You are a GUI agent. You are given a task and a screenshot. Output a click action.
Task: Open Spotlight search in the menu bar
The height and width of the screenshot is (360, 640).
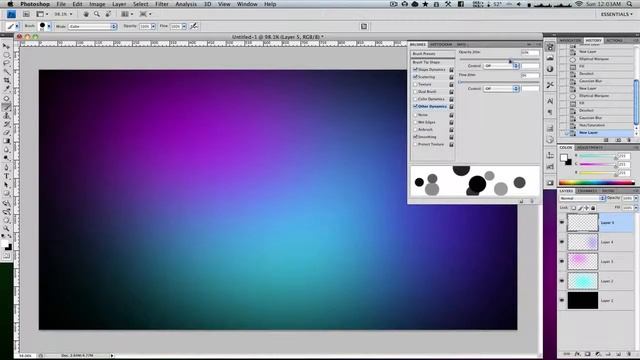click(629, 4)
